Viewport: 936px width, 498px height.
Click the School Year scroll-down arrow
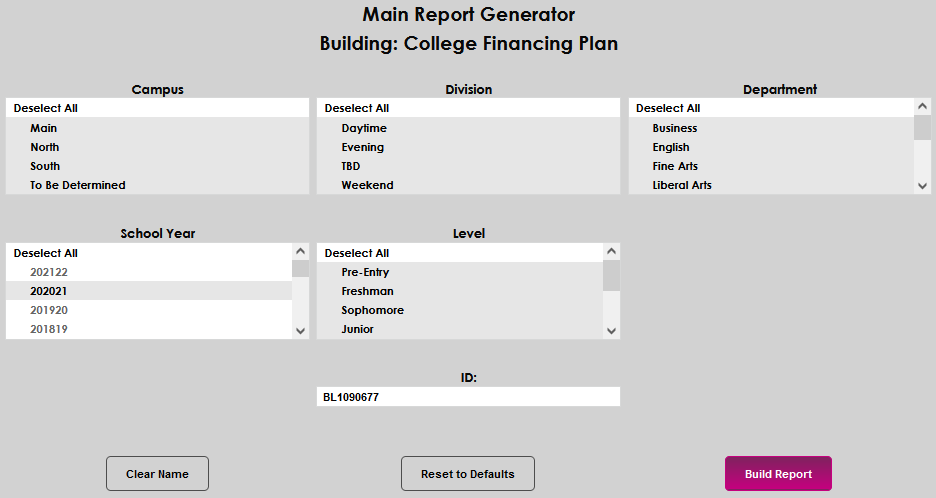coord(301,330)
